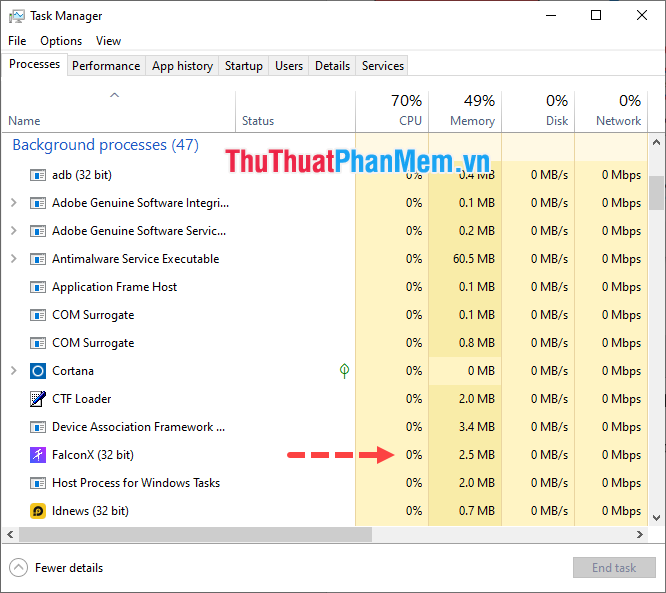Screen dimensions: 666x593
Task: Click the Application Frame Host icon
Action: 38,287
